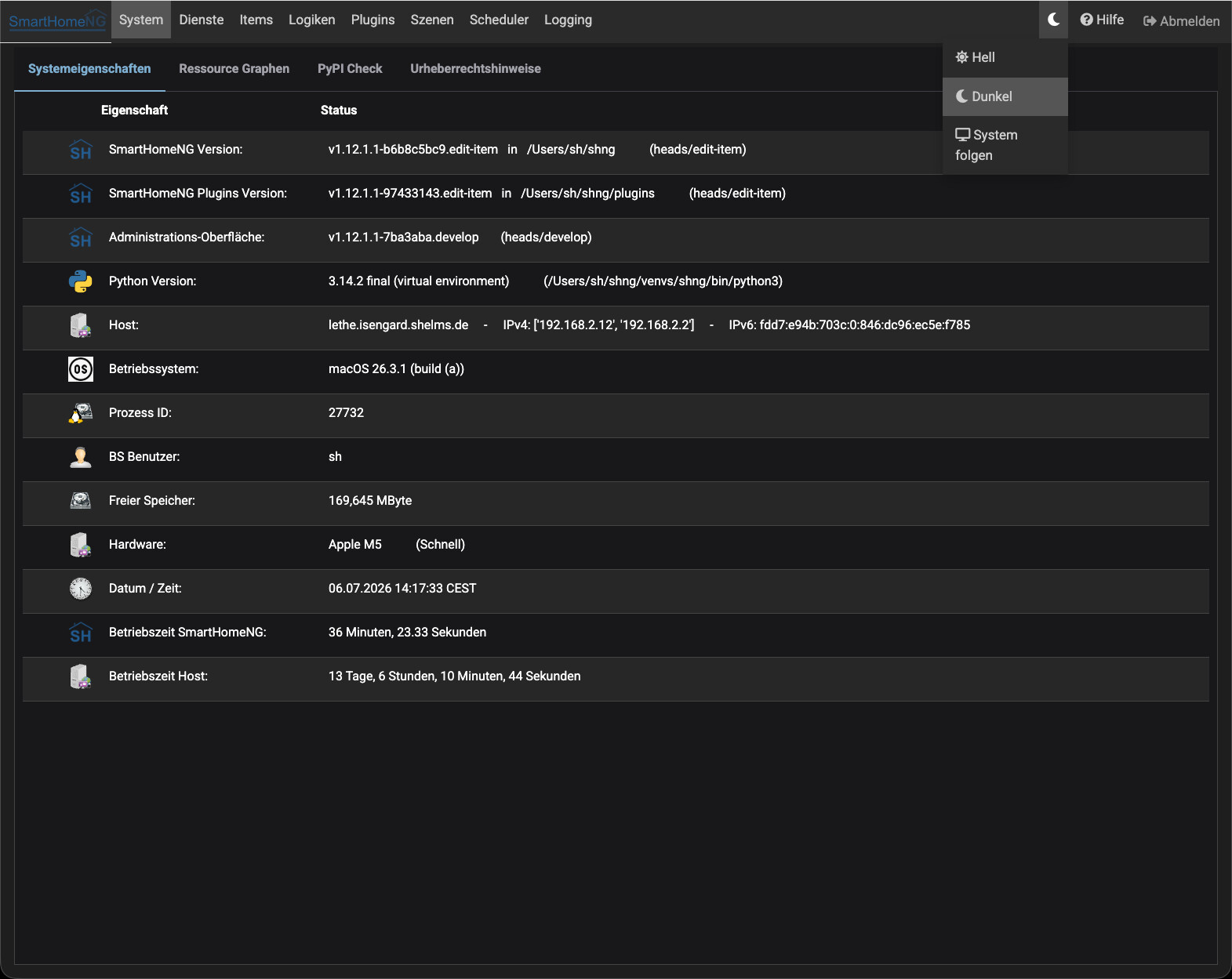Click uptime 36 Minuten, 23.33 Sekunden
Viewport: 1232px width, 979px height.
tap(407, 633)
